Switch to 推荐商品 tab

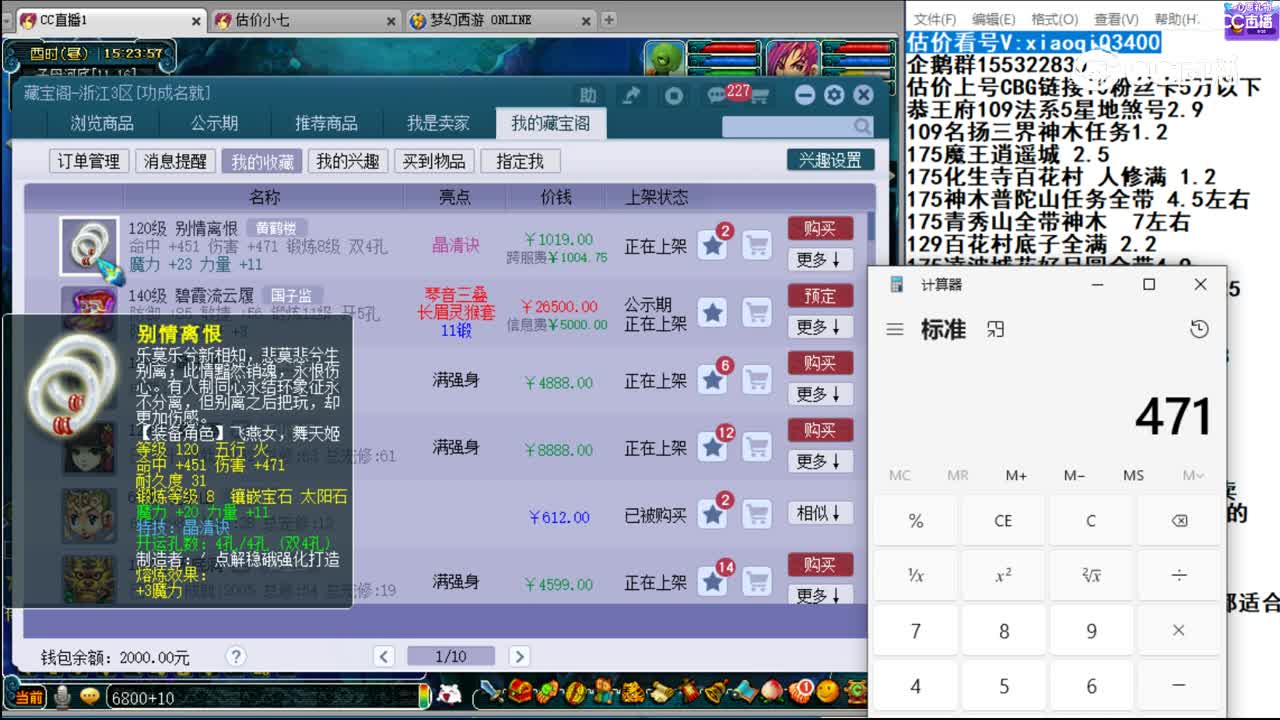(326, 123)
